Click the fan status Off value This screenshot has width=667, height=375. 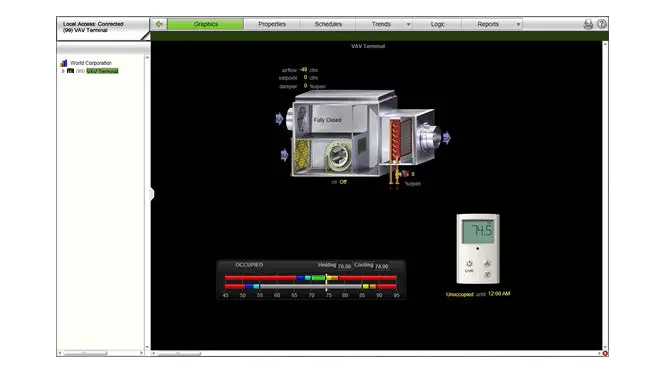343,182
